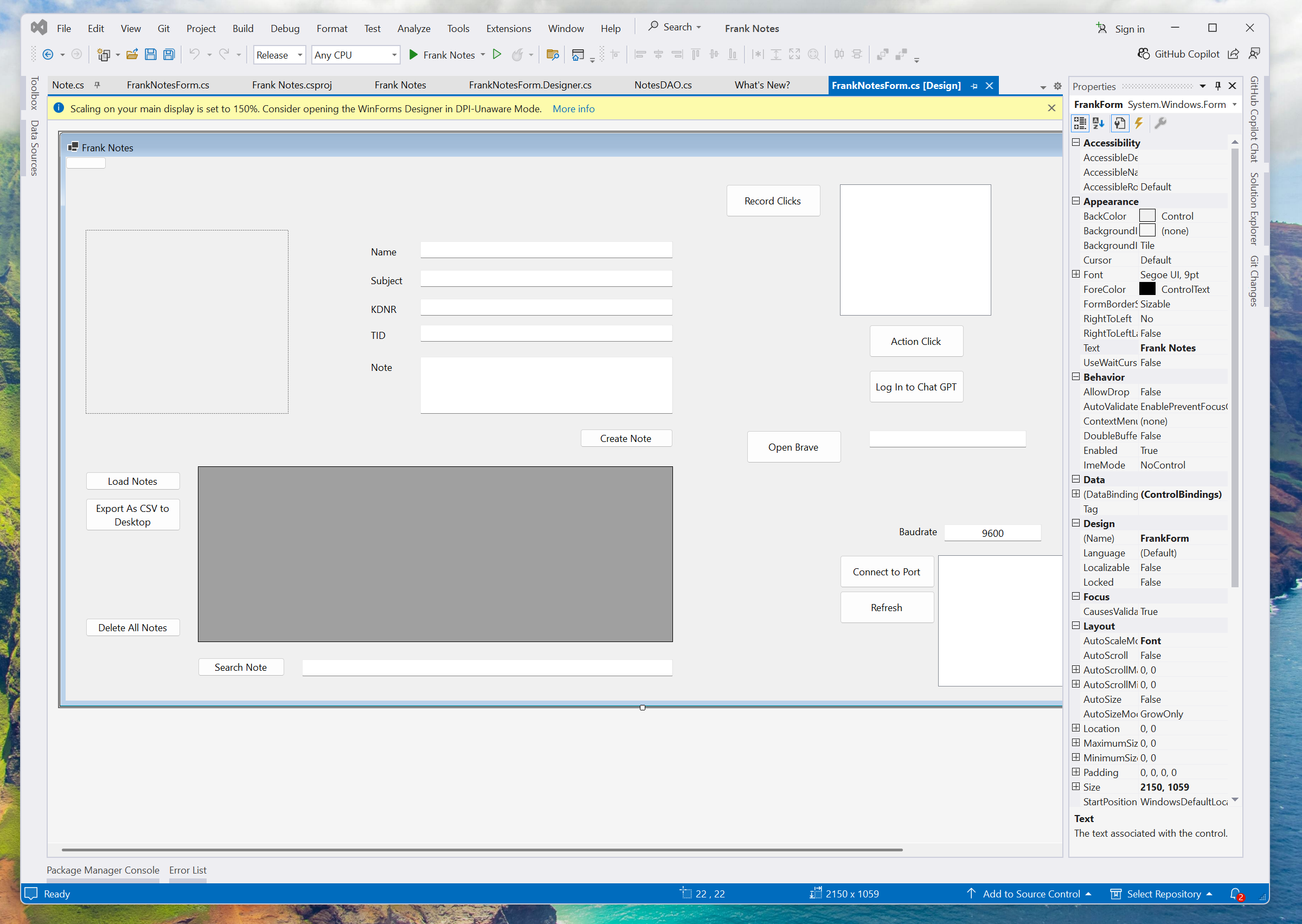This screenshot has height=924, width=1302.
Task: Open Find in Files folder search icon
Action: [552, 55]
